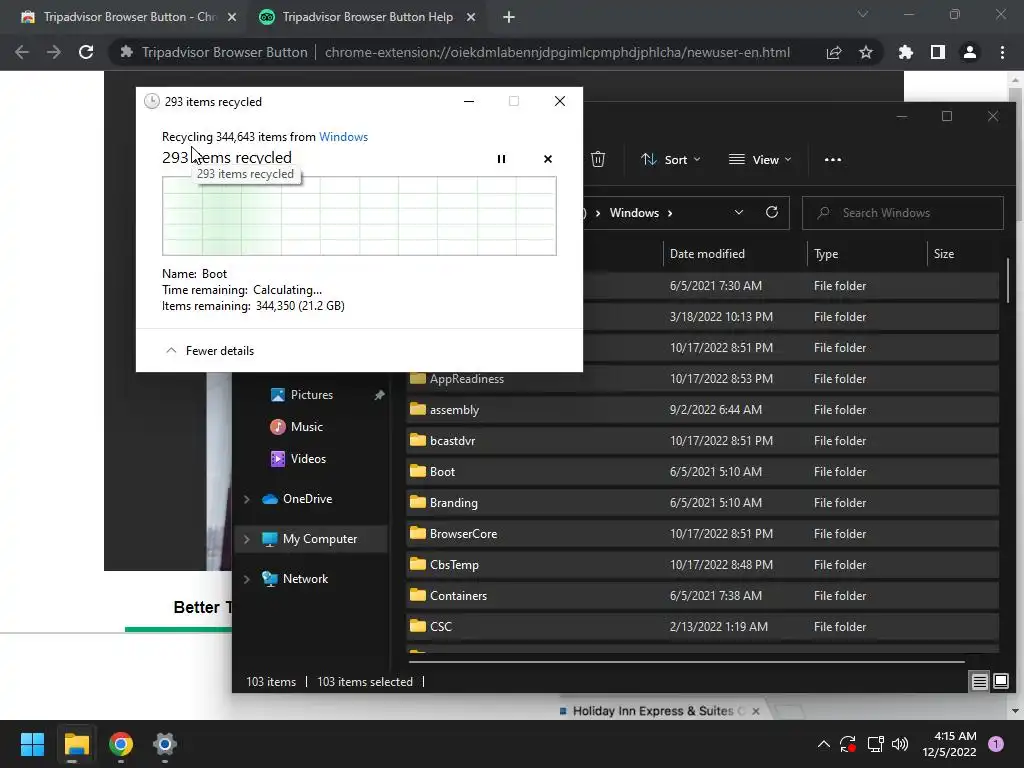Toggle Chrome side panel icon
The image size is (1024, 768).
937,52
